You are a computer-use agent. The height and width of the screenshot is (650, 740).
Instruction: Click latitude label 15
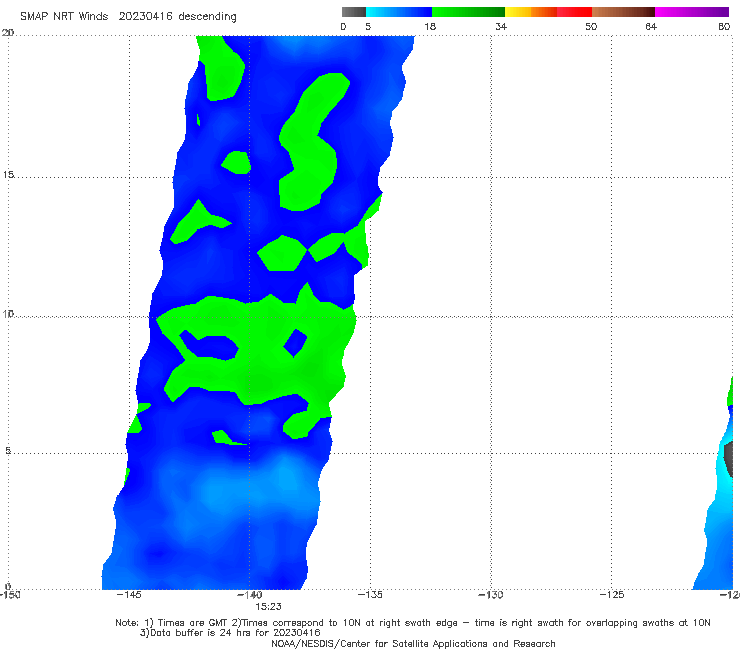[8, 175]
